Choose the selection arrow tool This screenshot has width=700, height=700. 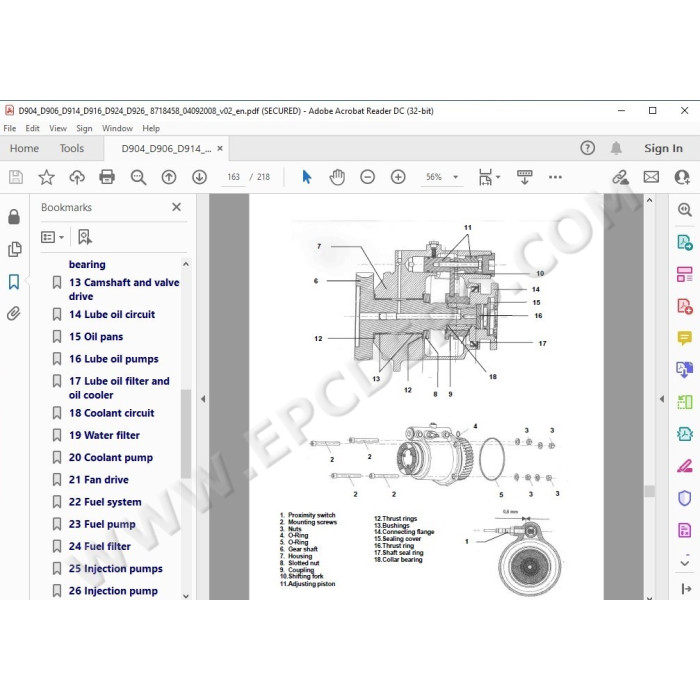[306, 177]
